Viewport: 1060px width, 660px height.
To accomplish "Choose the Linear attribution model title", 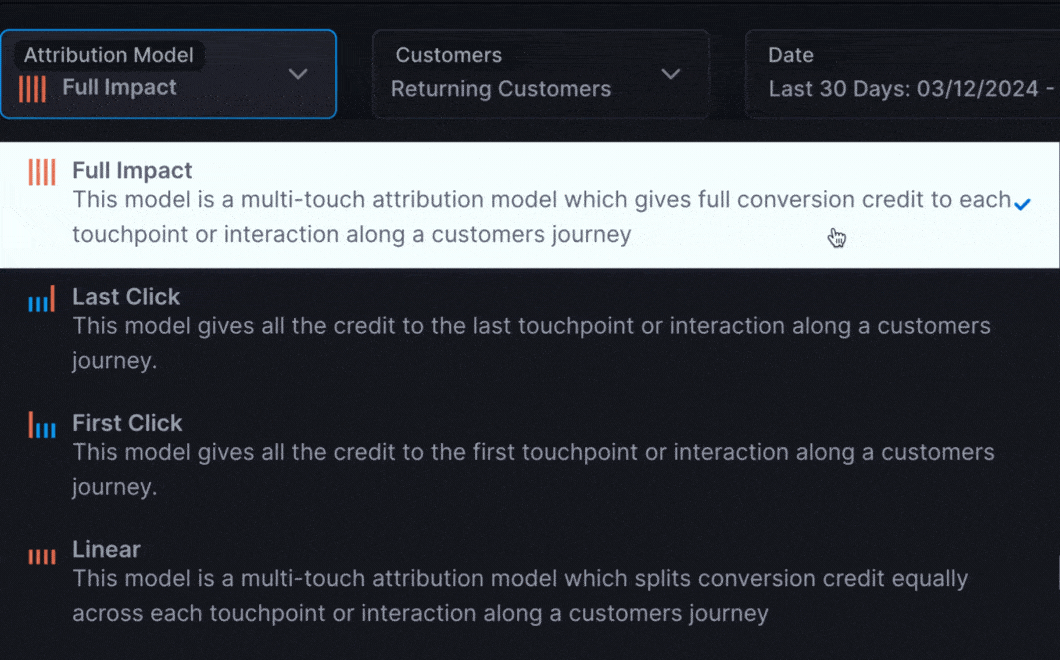I will tap(106, 549).
